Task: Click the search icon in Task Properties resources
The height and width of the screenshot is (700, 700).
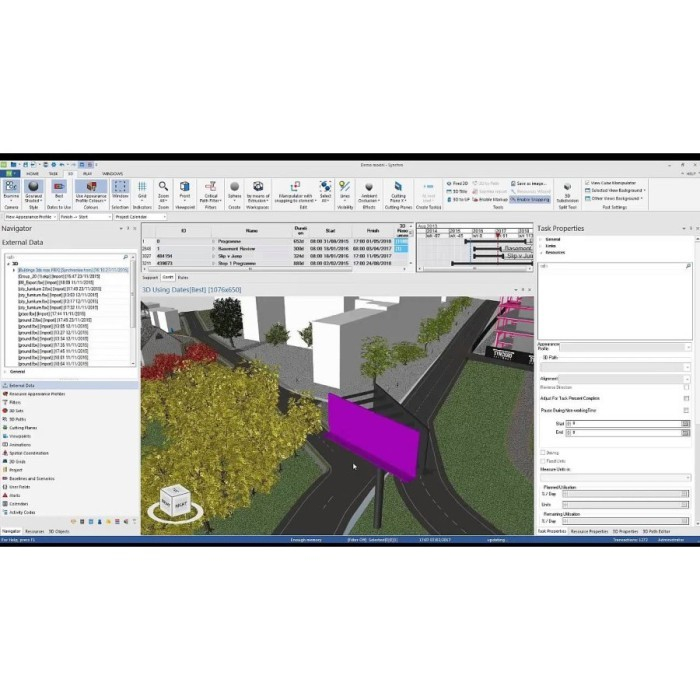Action: coord(688,266)
